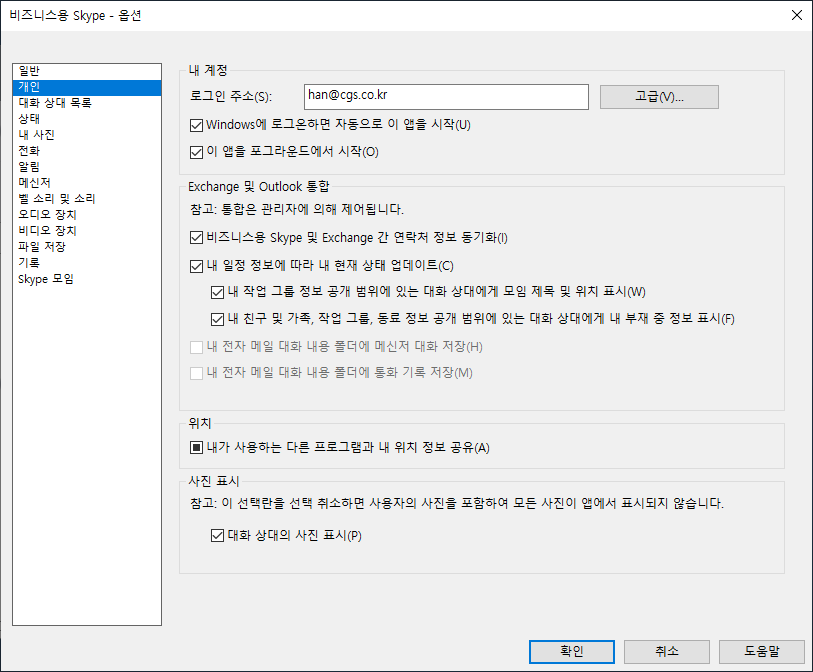This screenshot has width=813, height=672.
Task: Select the 개인 category
Action: tap(87, 87)
